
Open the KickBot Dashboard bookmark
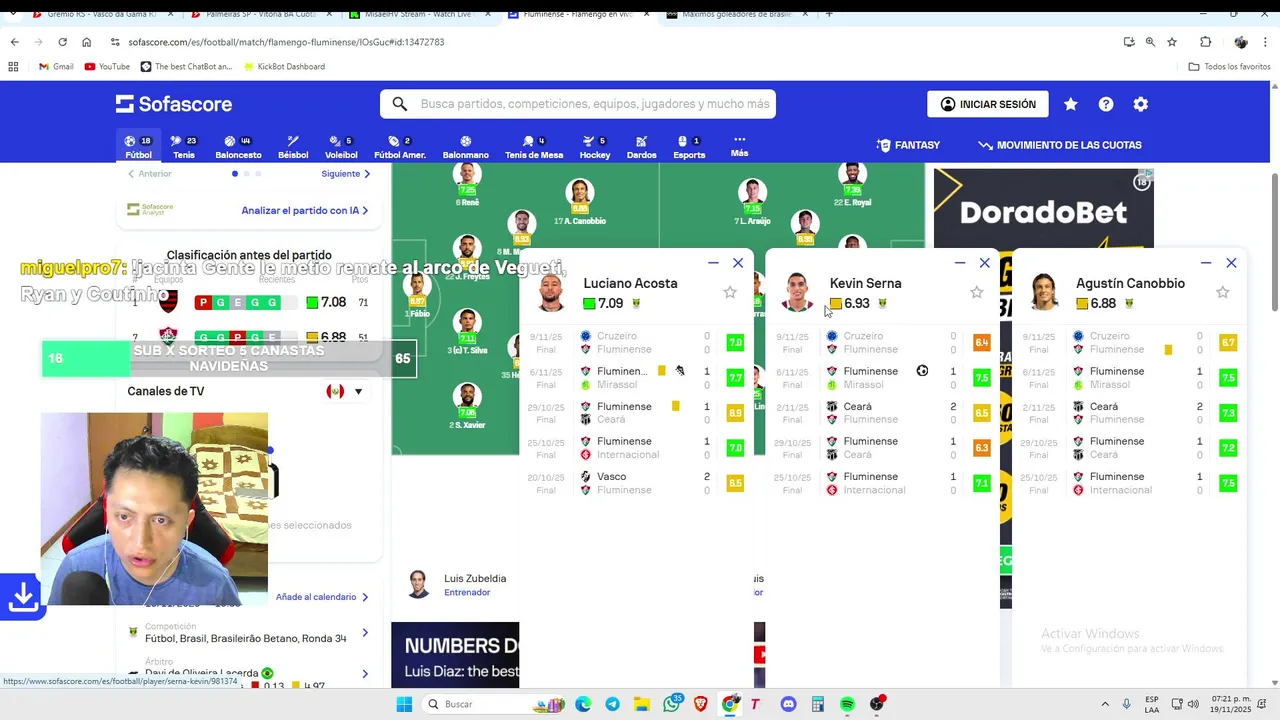(283, 67)
